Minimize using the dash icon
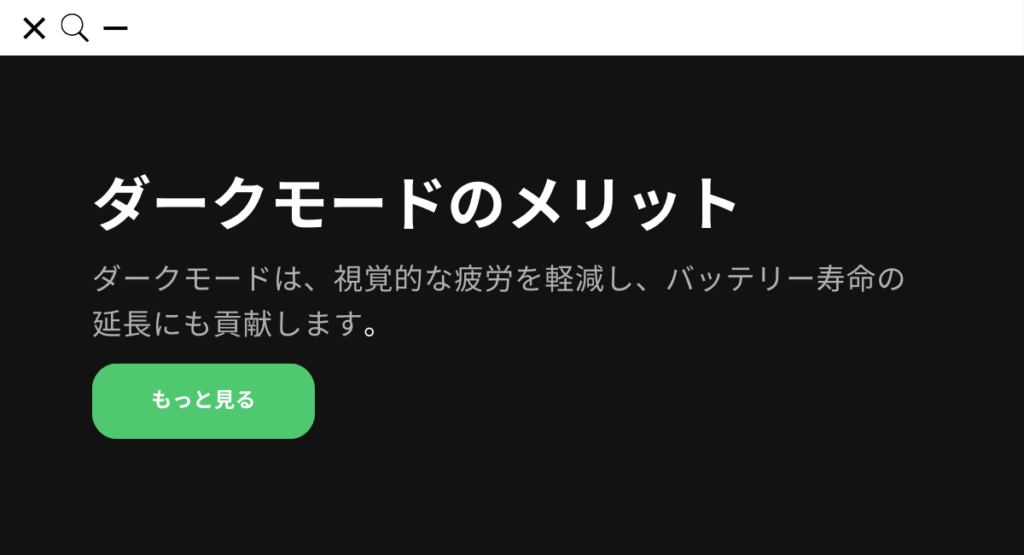The height and width of the screenshot is (555, 1024). 116,28
